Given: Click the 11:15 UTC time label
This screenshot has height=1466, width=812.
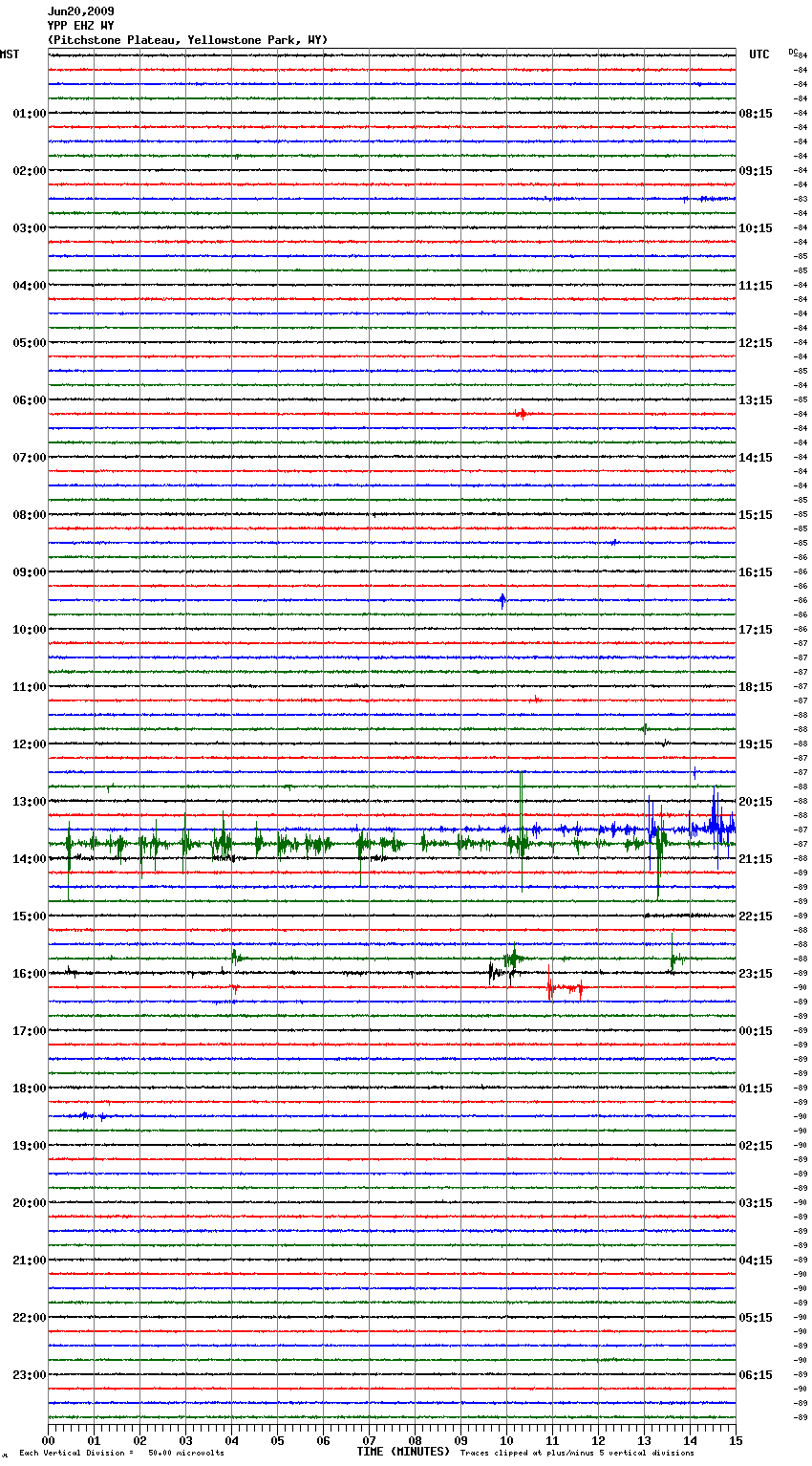Looking at the screenshot, I should (x=756, y=286).
